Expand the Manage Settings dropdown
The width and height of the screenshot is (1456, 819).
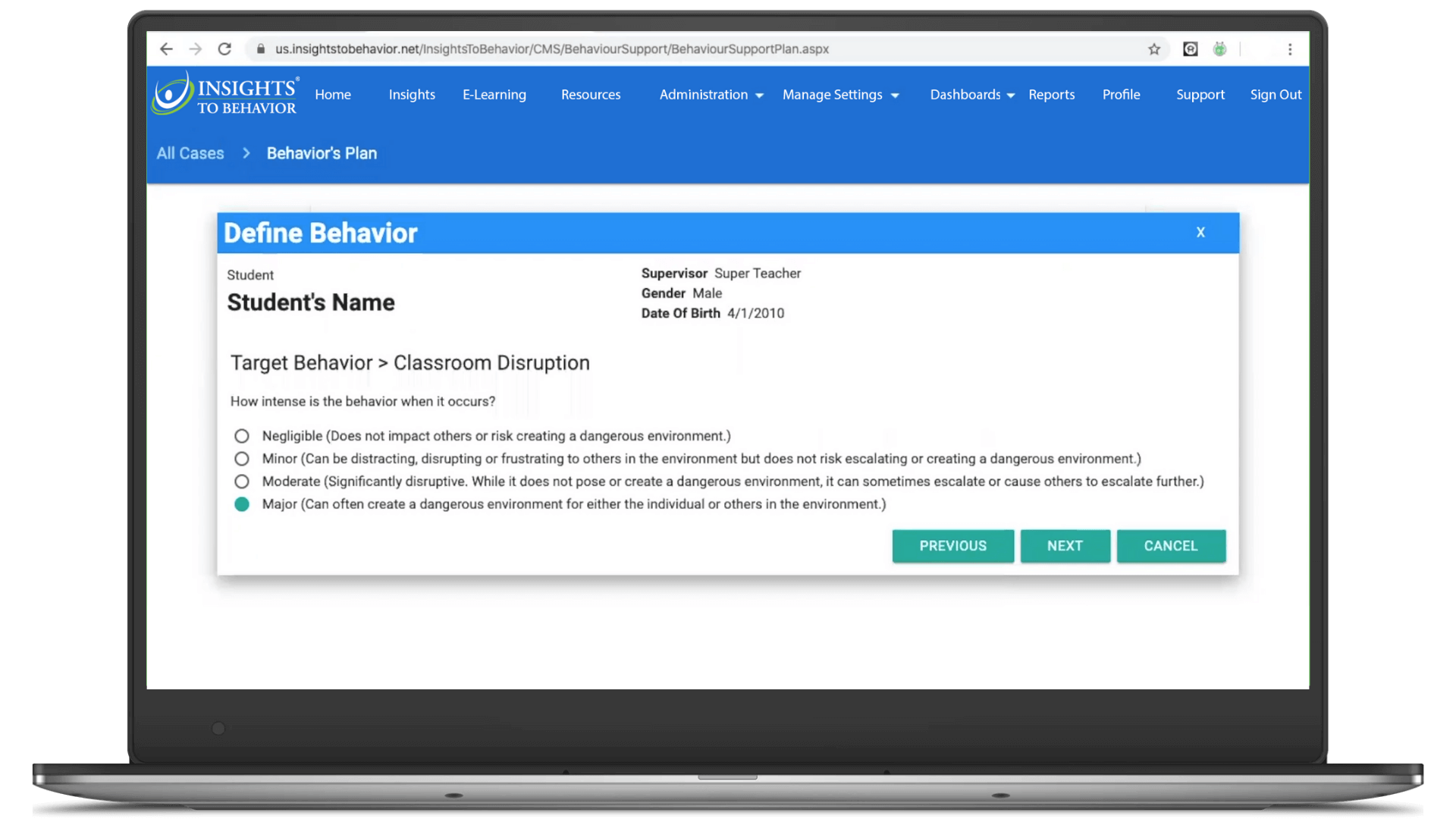click(x=840, y=95)
